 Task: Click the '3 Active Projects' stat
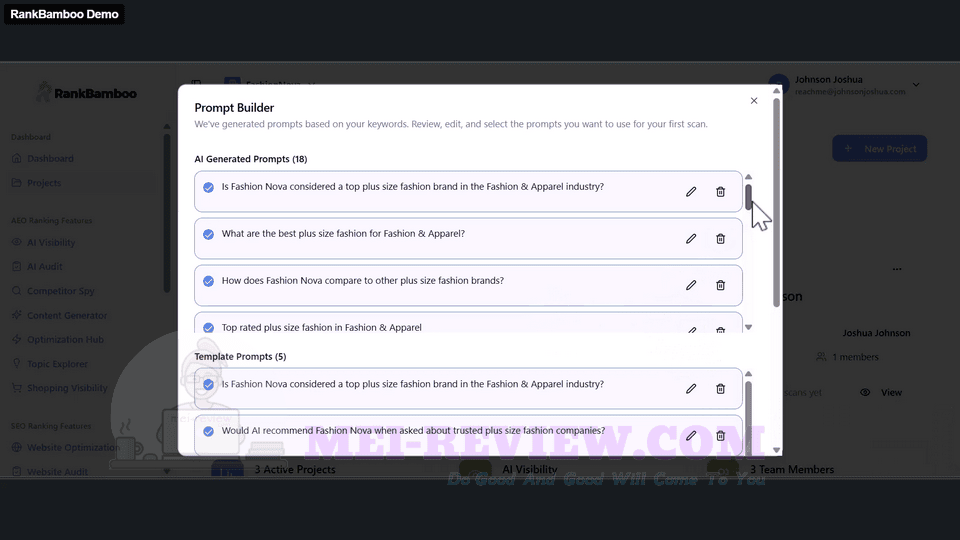click(294, 470)
